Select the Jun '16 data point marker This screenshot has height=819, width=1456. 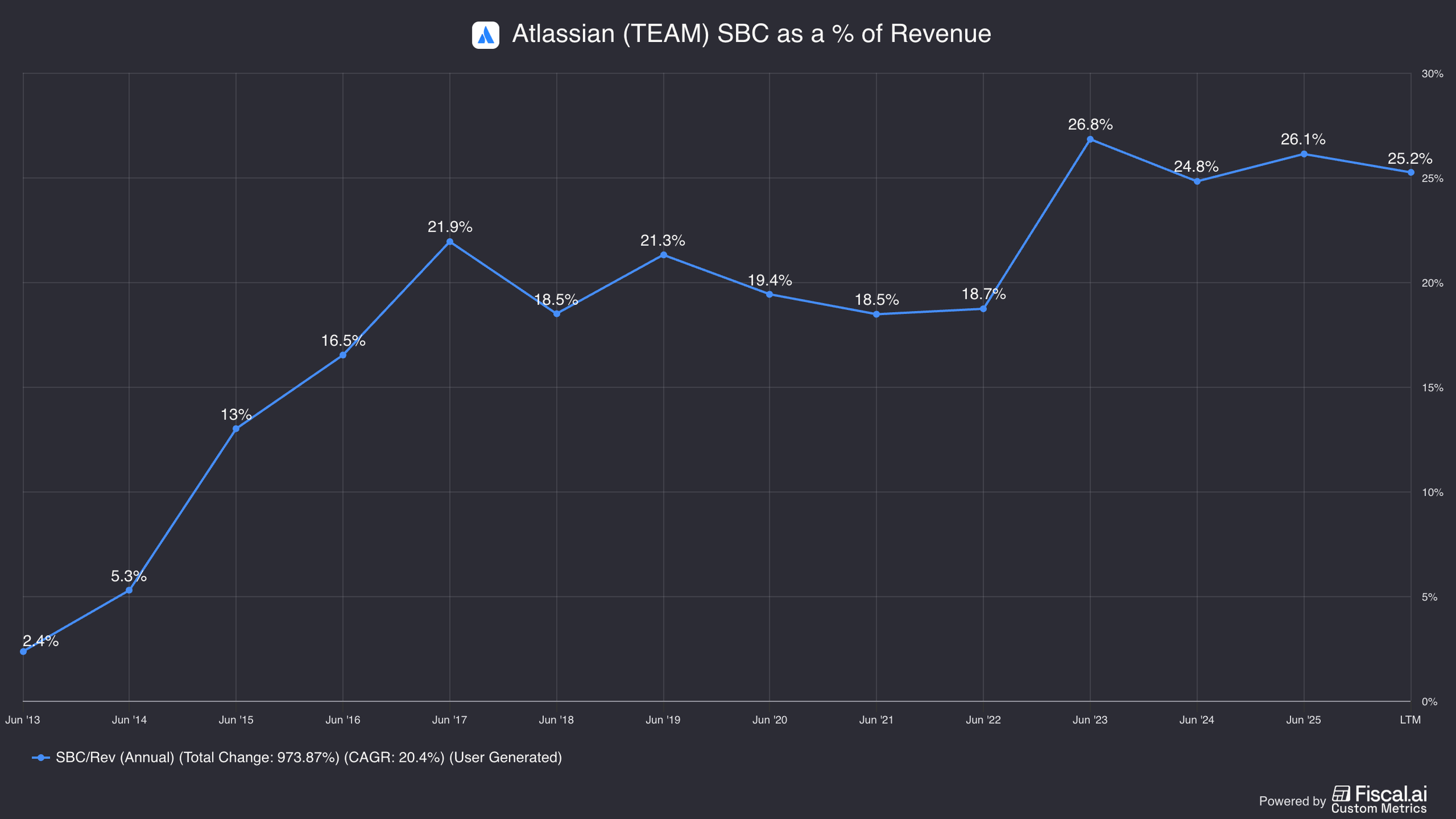click(x=343, y=355)
